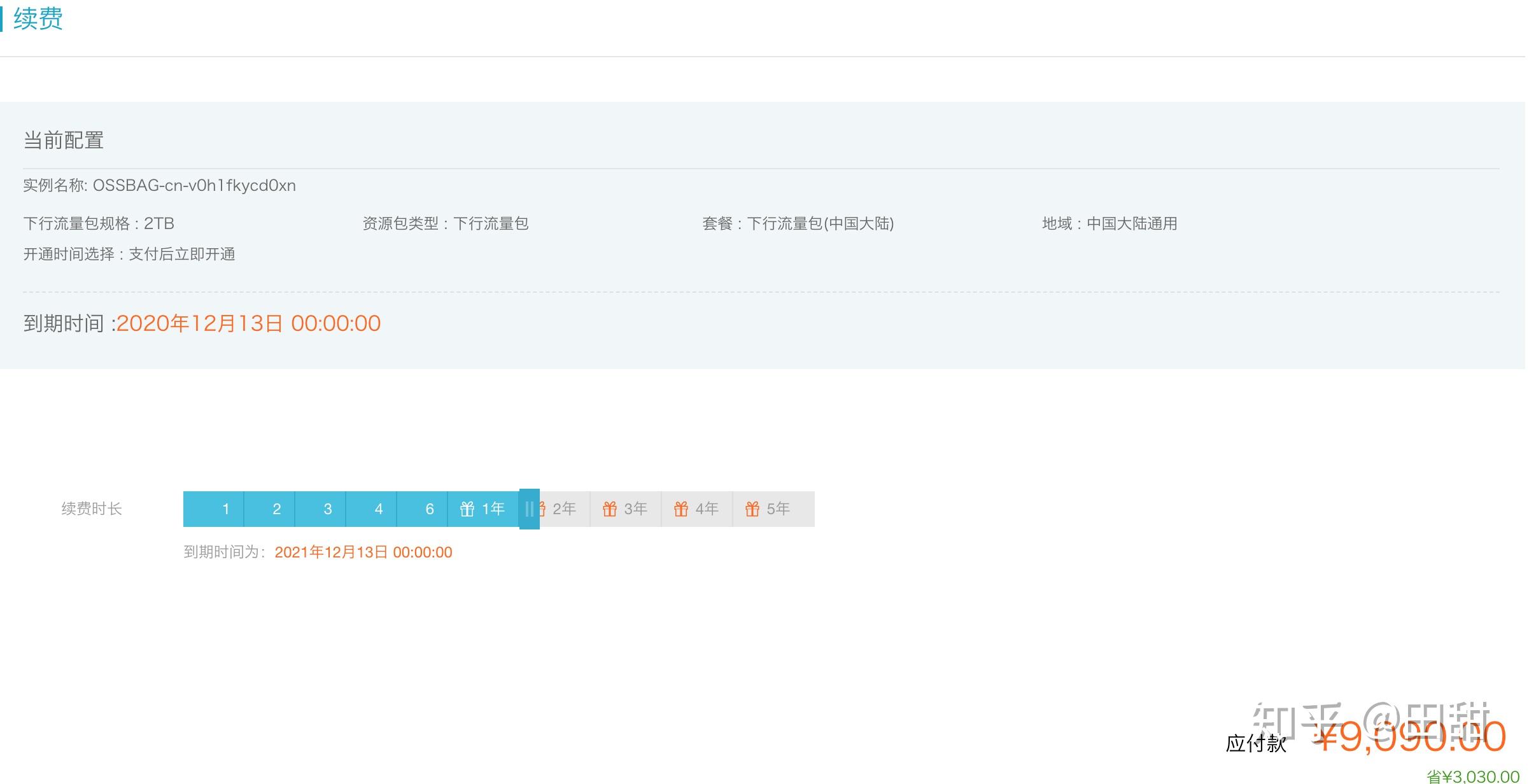The height and width of the screenshot is (784, 1529).
Task: Select 1 month renewal duration
Action: [x=225, y=509]
